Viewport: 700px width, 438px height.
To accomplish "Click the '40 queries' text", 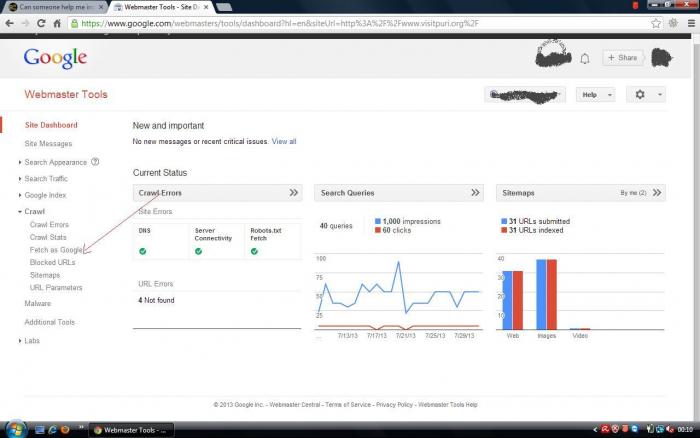I will [x=336, y=226].
